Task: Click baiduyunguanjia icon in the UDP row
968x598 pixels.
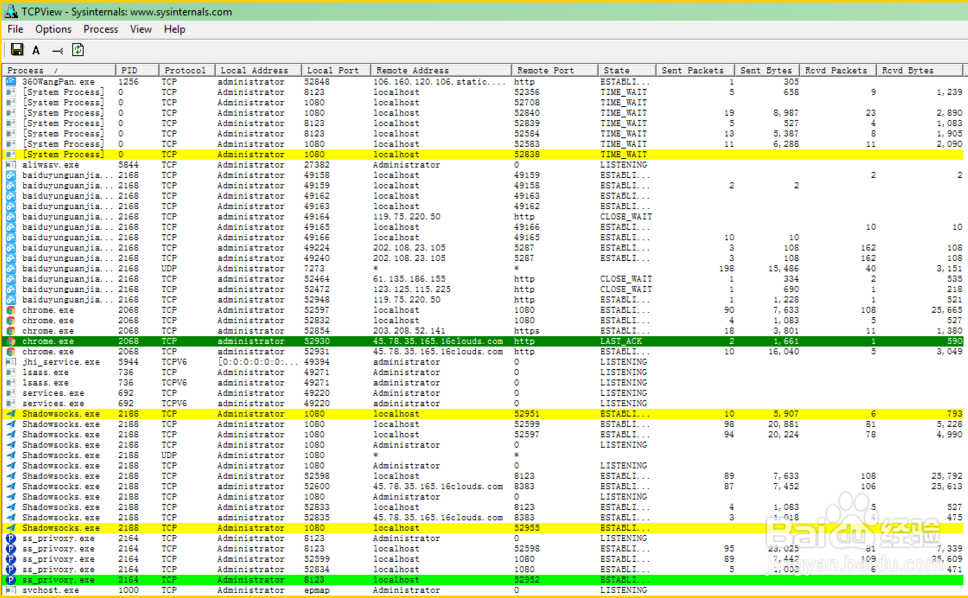Action: pos(11,268)
